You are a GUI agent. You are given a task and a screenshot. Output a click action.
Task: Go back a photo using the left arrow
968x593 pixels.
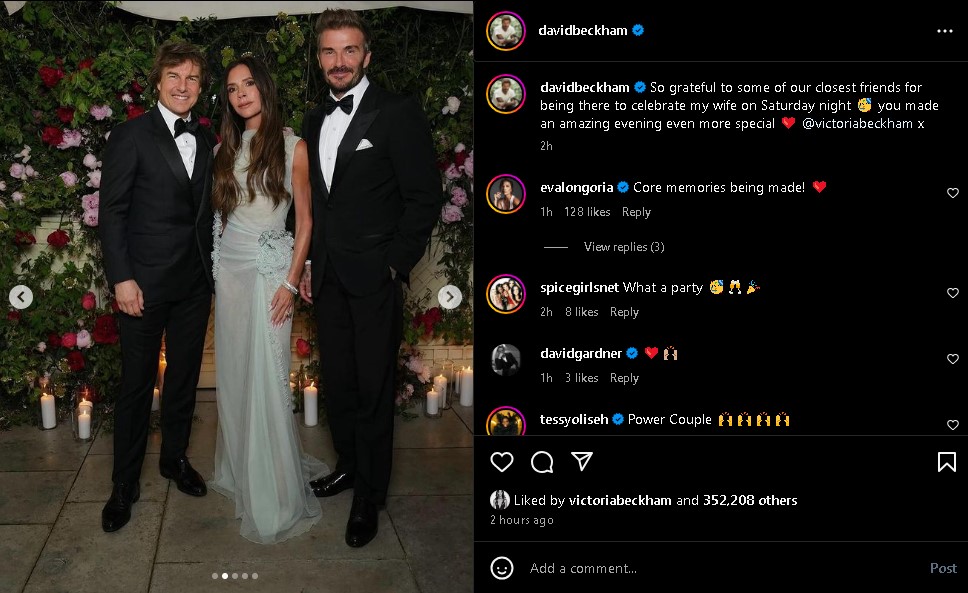pyautogui.click(x=20, y=296)
